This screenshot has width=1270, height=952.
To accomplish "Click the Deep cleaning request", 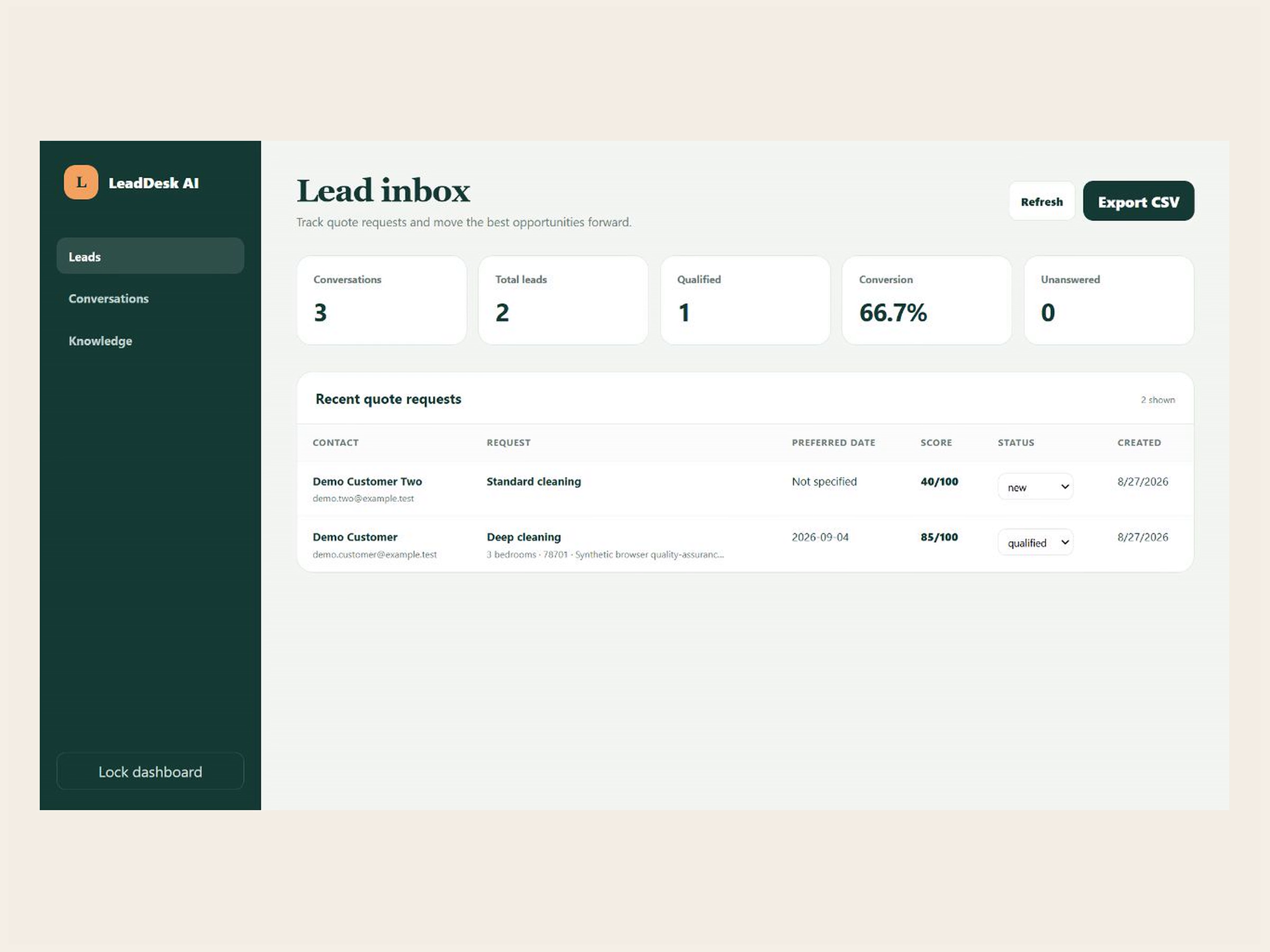I will 524,537.
